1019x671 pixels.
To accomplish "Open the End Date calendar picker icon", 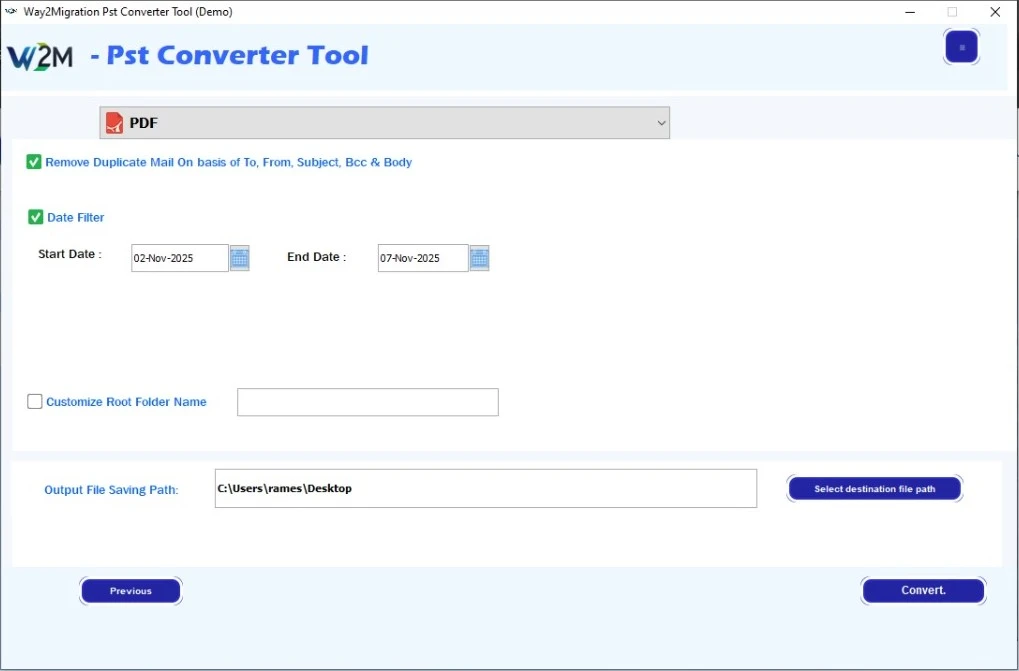I will (x=479, y=258).
